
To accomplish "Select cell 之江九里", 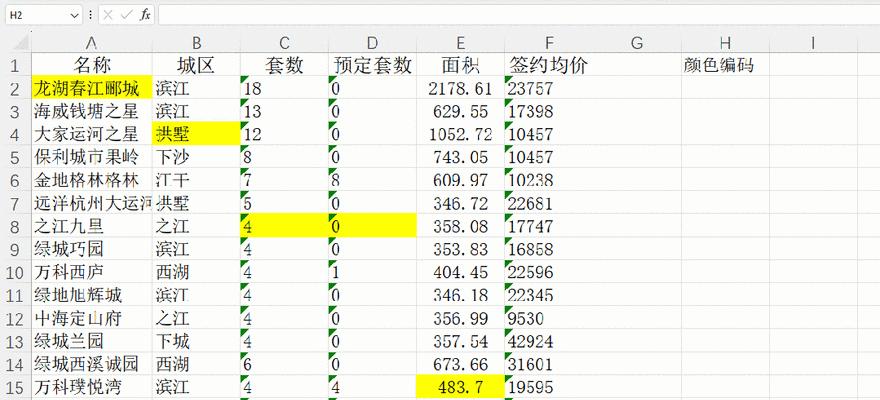I will pos(91,226).
